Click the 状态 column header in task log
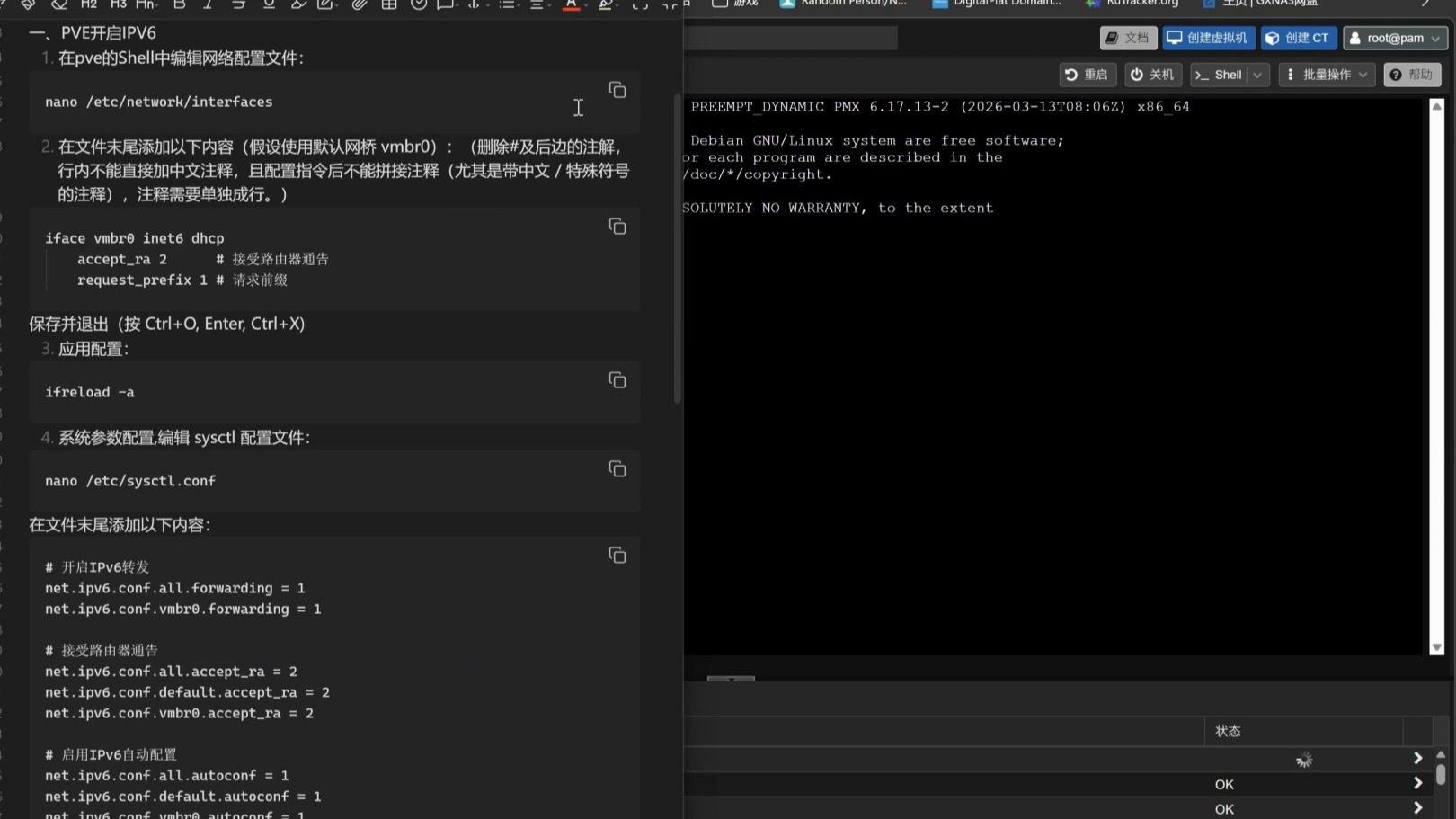This screenshot has height=819, width=1456. coord(1303,731)
